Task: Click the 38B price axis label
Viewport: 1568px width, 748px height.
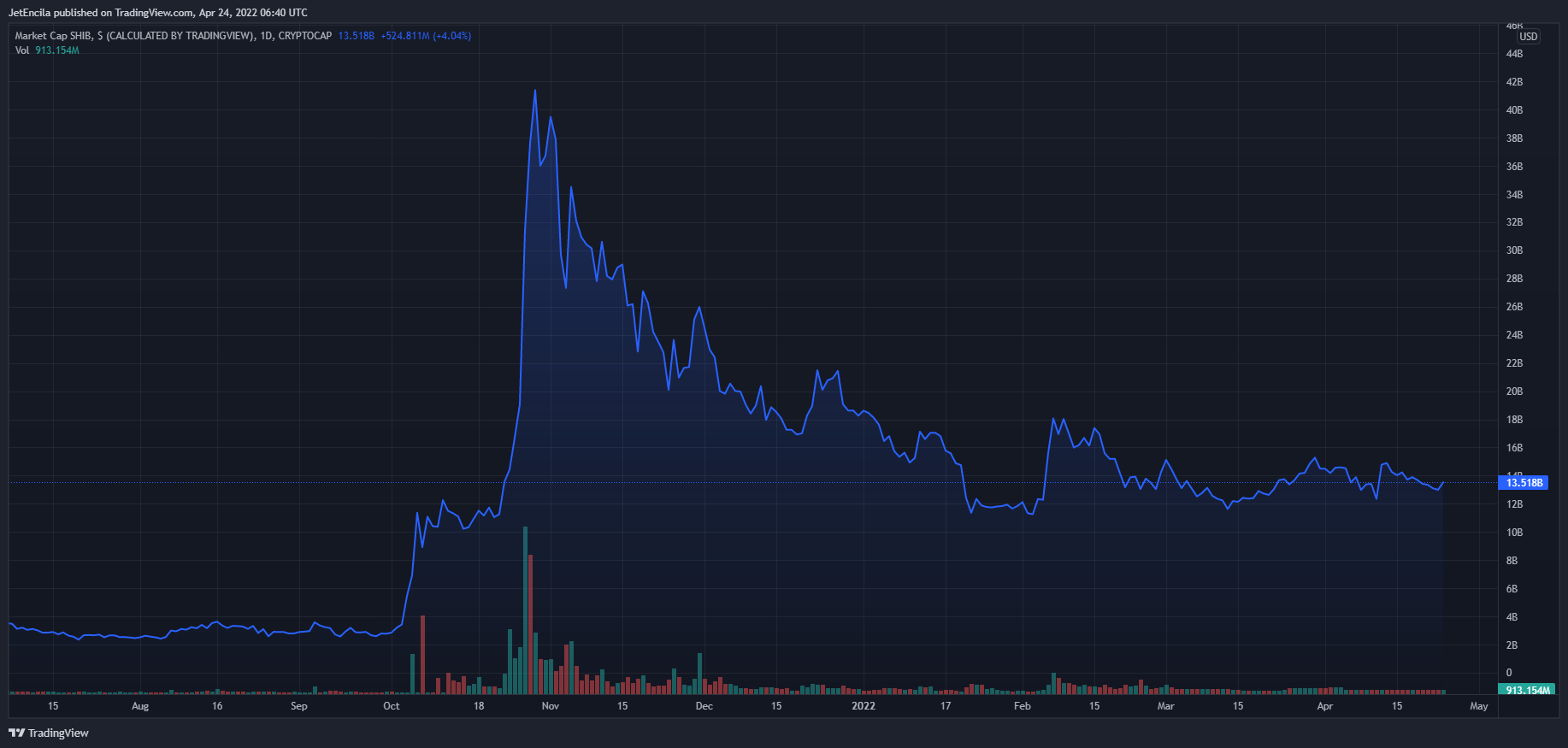Action: click(1514, 138)
